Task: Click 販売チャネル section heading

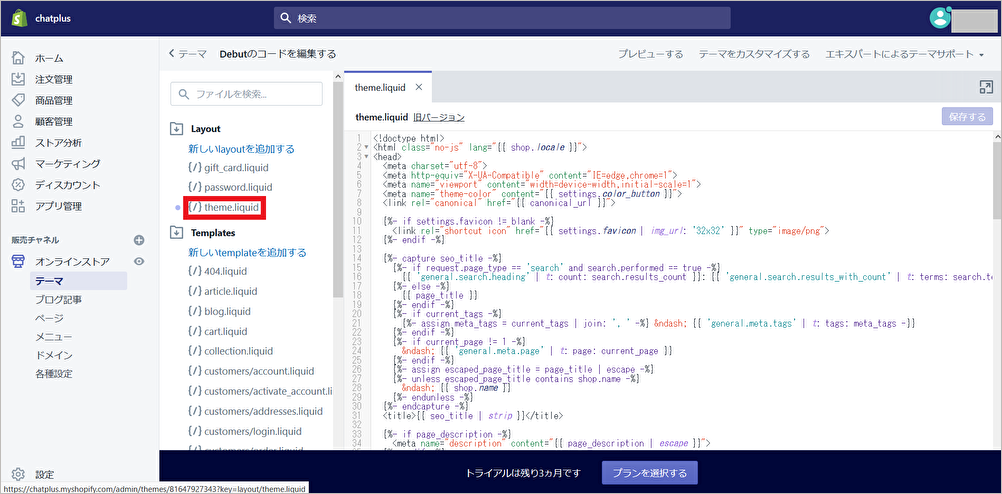Action: point(35,240)
